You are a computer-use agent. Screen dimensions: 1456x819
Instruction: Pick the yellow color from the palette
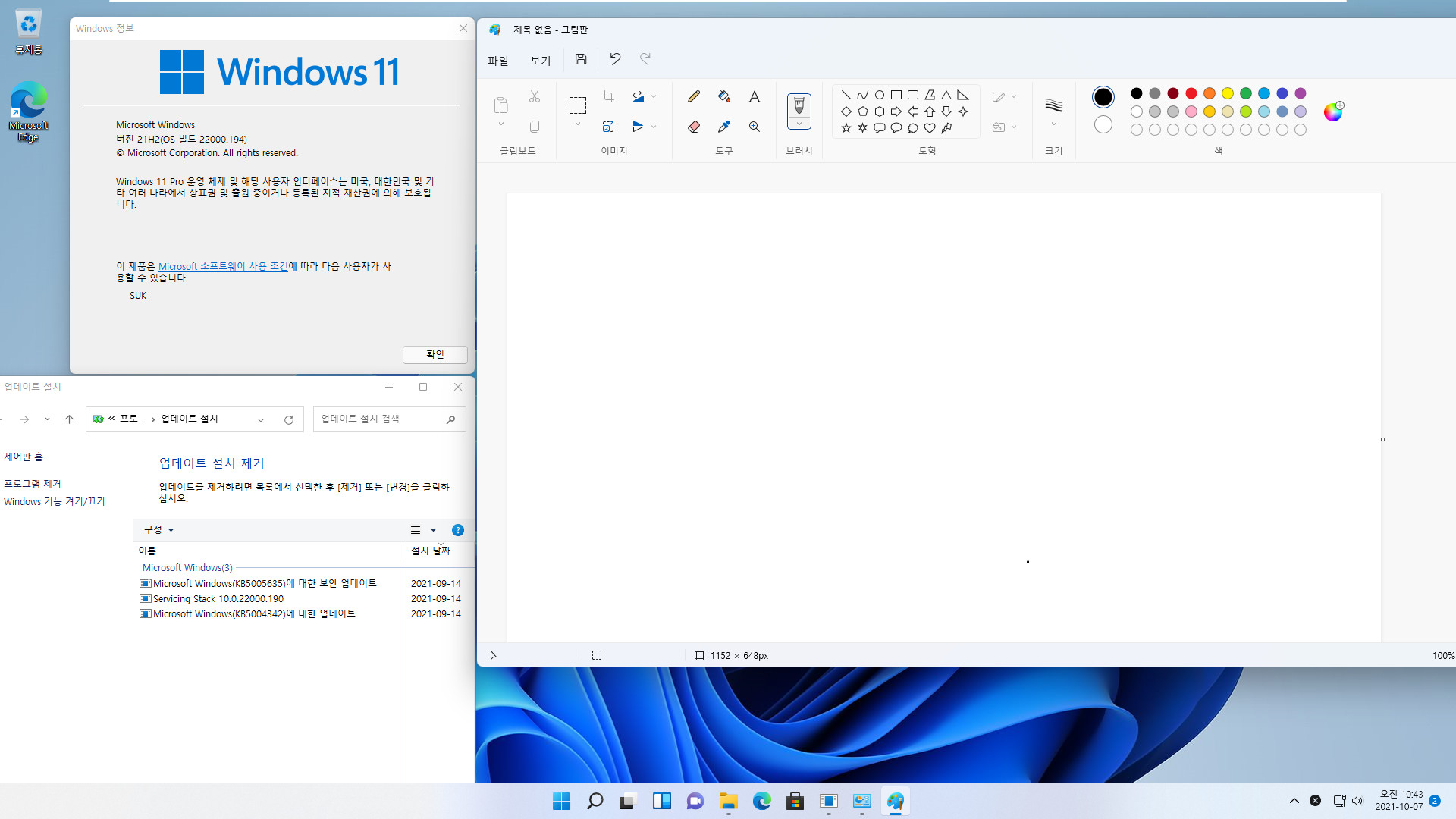point(1228,93)
